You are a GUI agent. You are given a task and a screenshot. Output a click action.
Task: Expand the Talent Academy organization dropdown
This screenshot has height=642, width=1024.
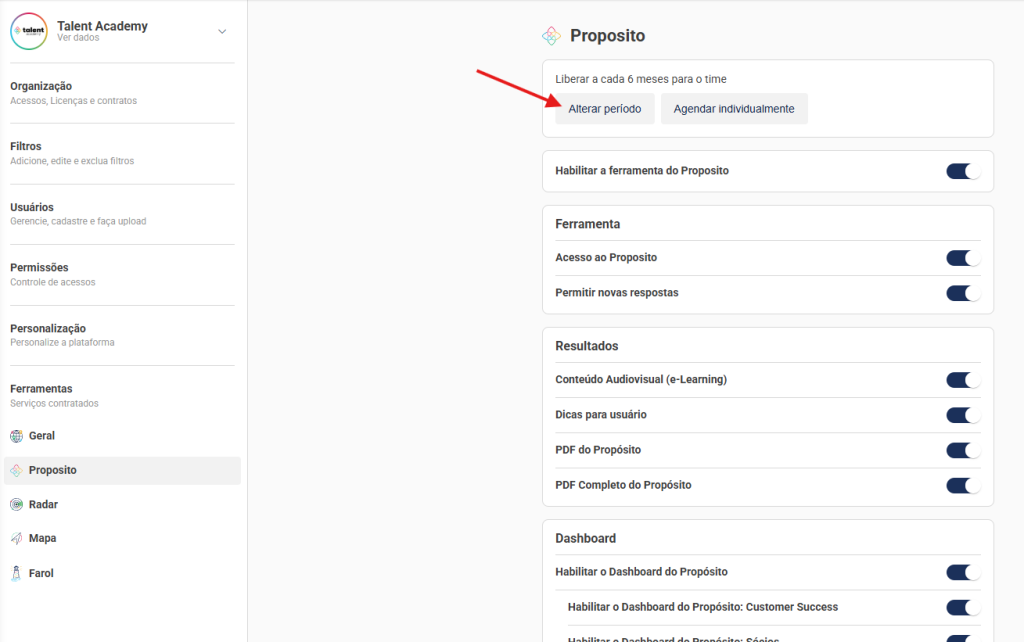click(222, 31)
